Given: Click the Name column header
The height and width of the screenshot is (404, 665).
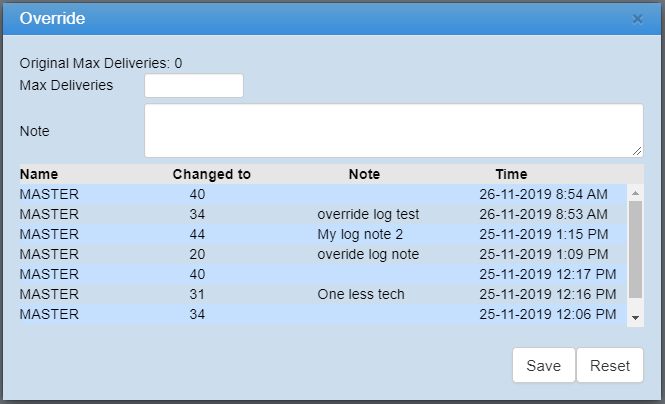Looking at the screenshot, I should pyautogui.click(x=39, y=174).
